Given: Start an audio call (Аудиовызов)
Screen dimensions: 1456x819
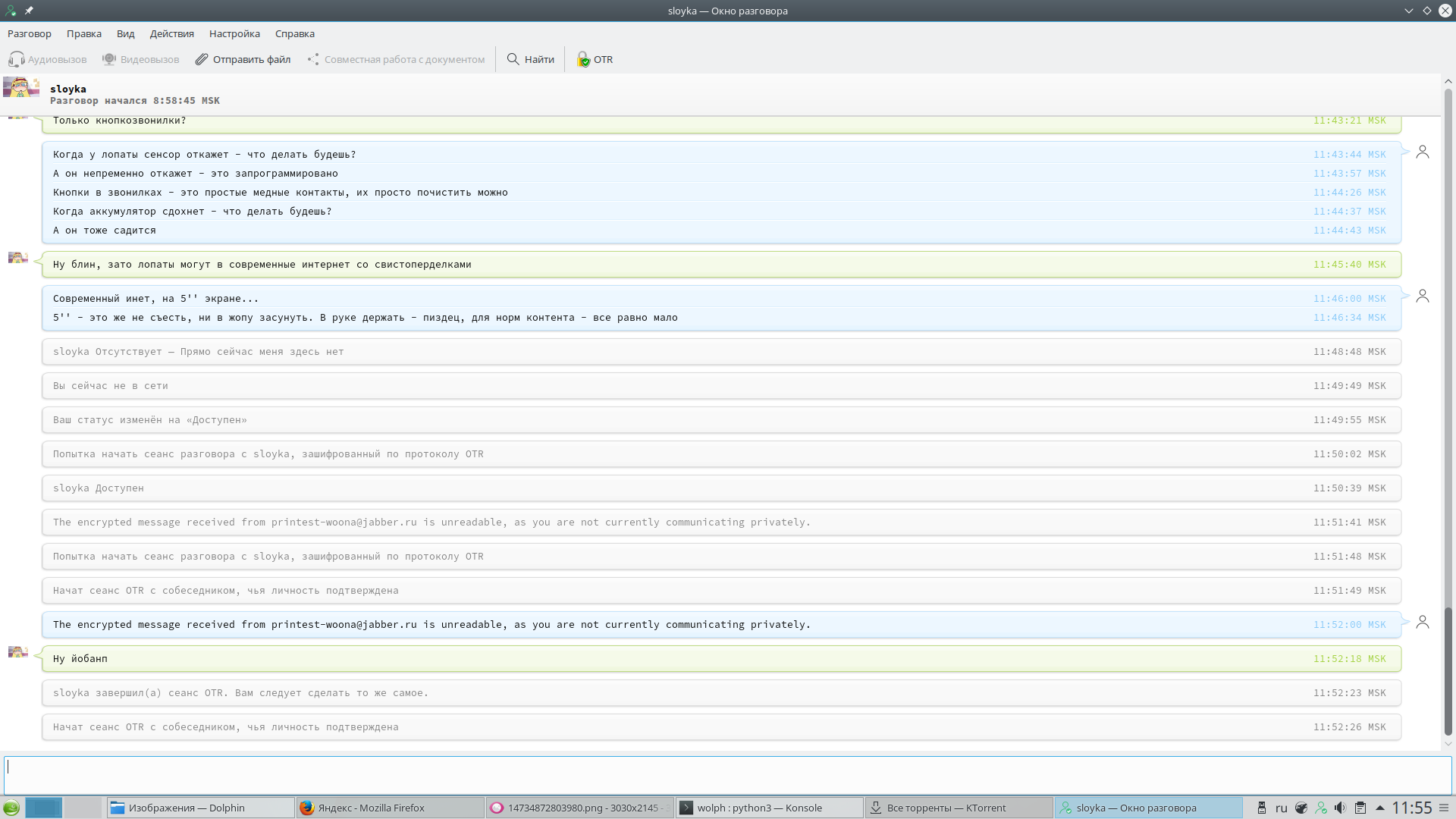Looking at the screenshot, I should pyautogui.click(x=48, y=59).
